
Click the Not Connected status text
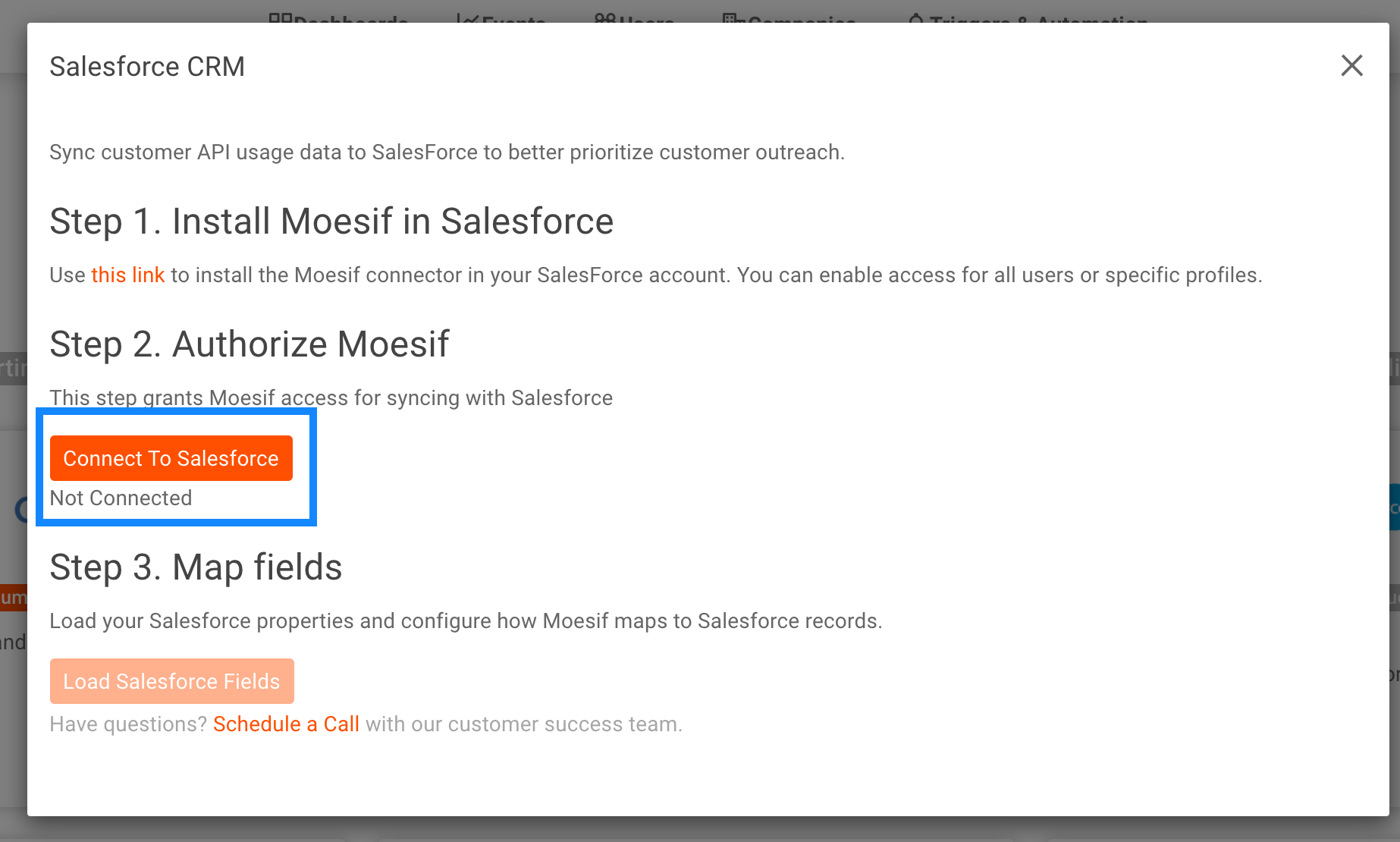coord(121,498)
